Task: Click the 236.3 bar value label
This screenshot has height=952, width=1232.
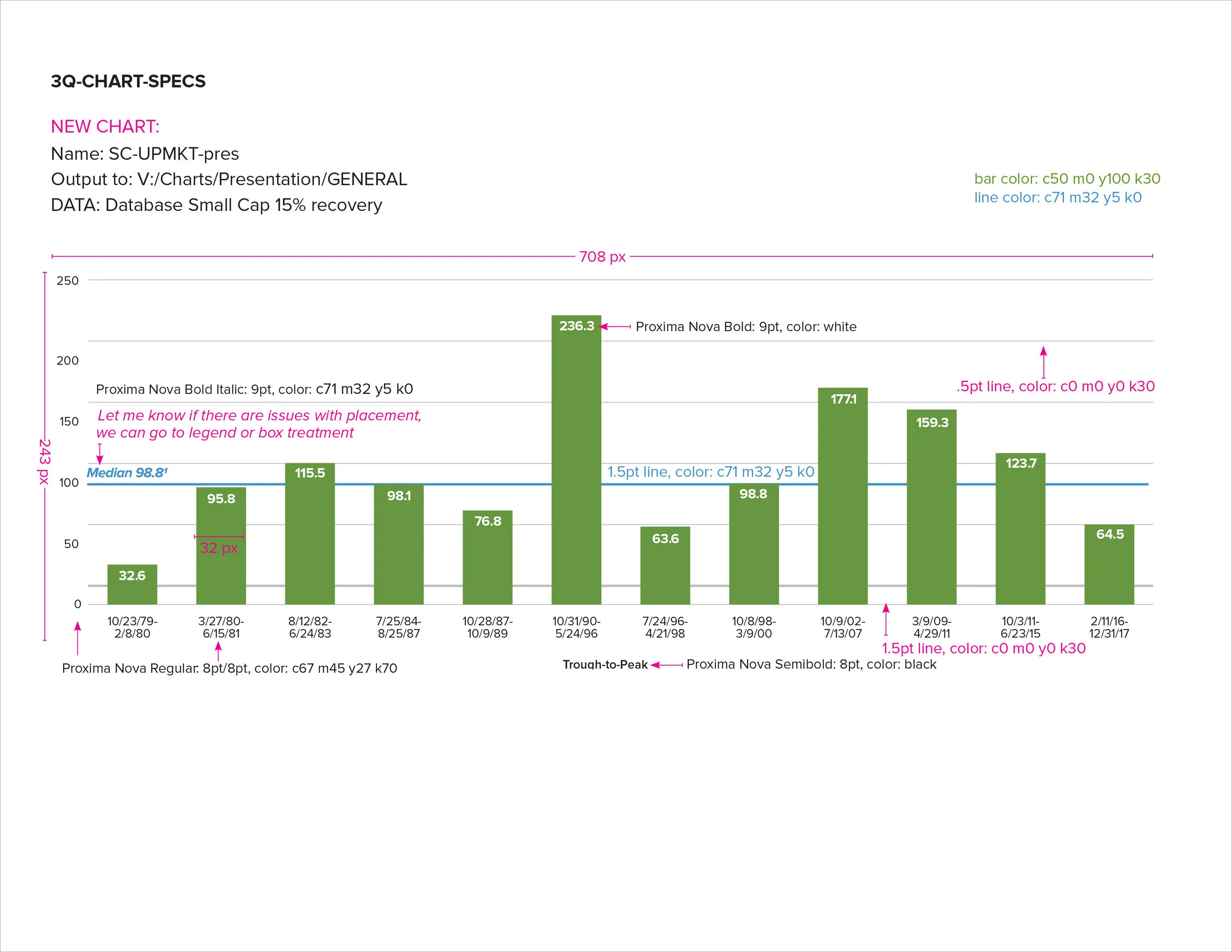Action: 577,326
